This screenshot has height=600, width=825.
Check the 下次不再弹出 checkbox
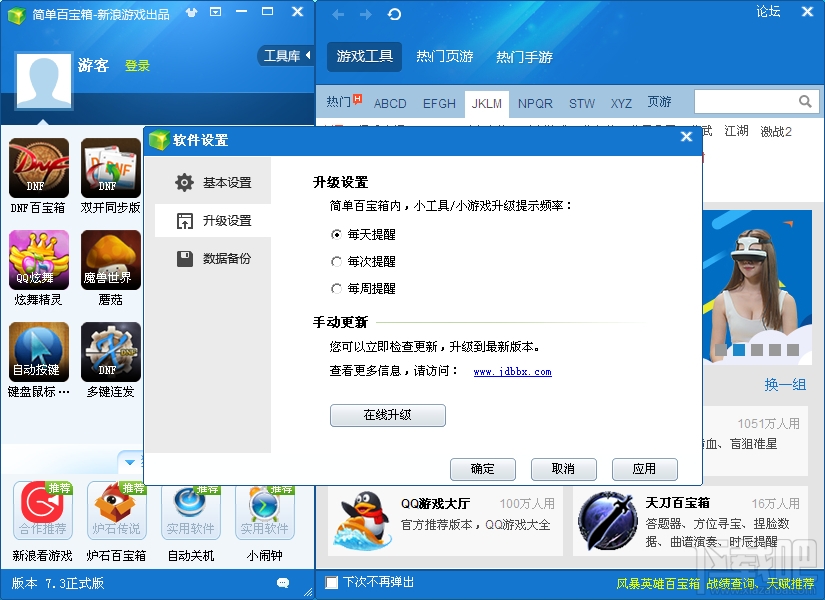point(330,581)
